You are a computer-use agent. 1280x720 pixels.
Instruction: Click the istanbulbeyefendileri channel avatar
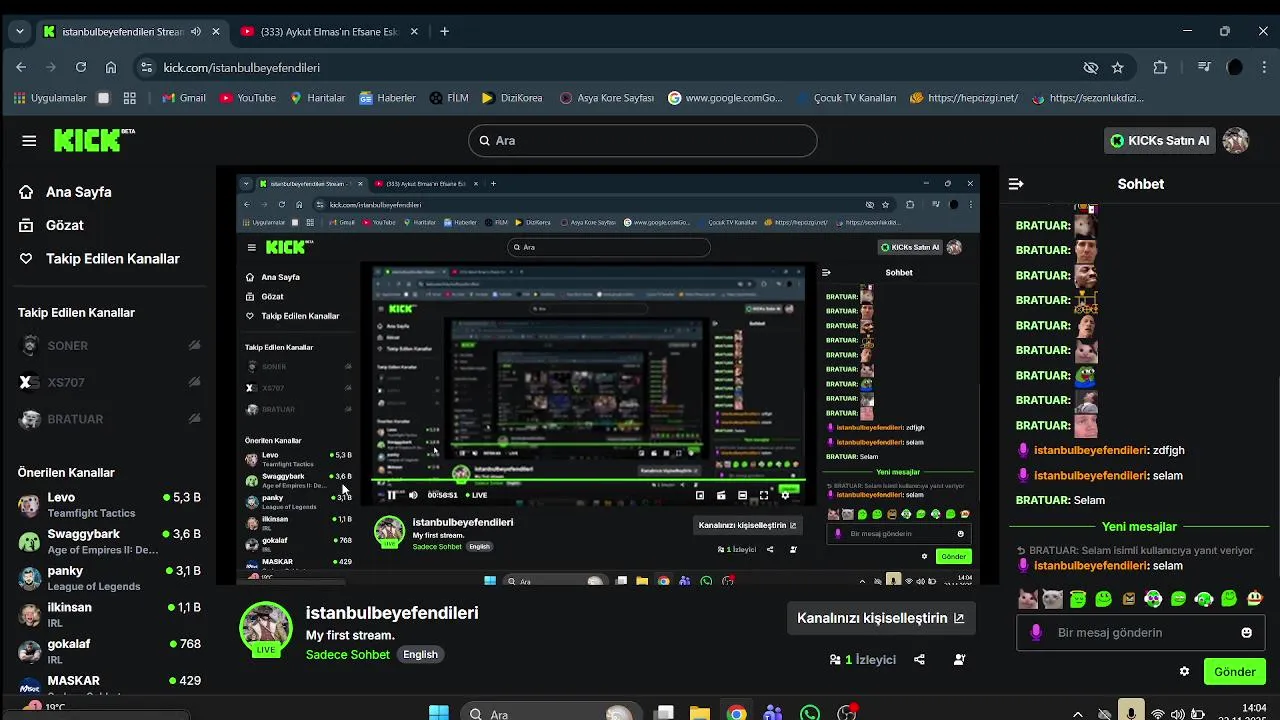tap(265, 627)
